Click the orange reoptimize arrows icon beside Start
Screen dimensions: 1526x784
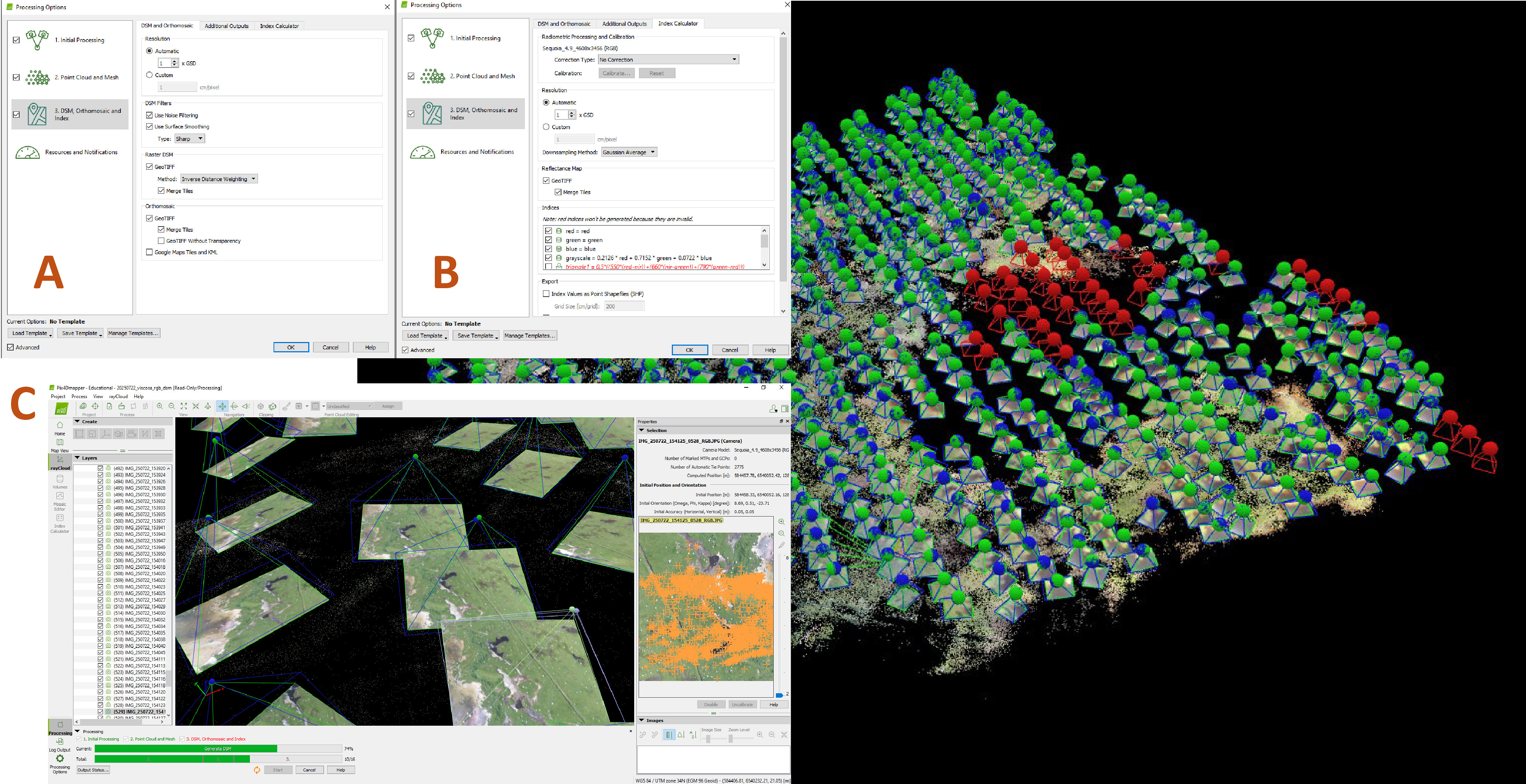point(257,770)
